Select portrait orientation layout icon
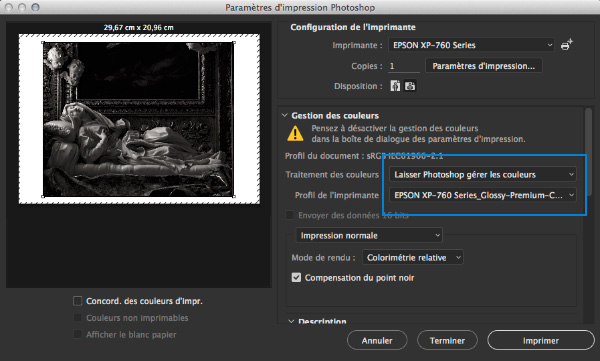The height and width of the screenshot is (361, 600). 395,86
